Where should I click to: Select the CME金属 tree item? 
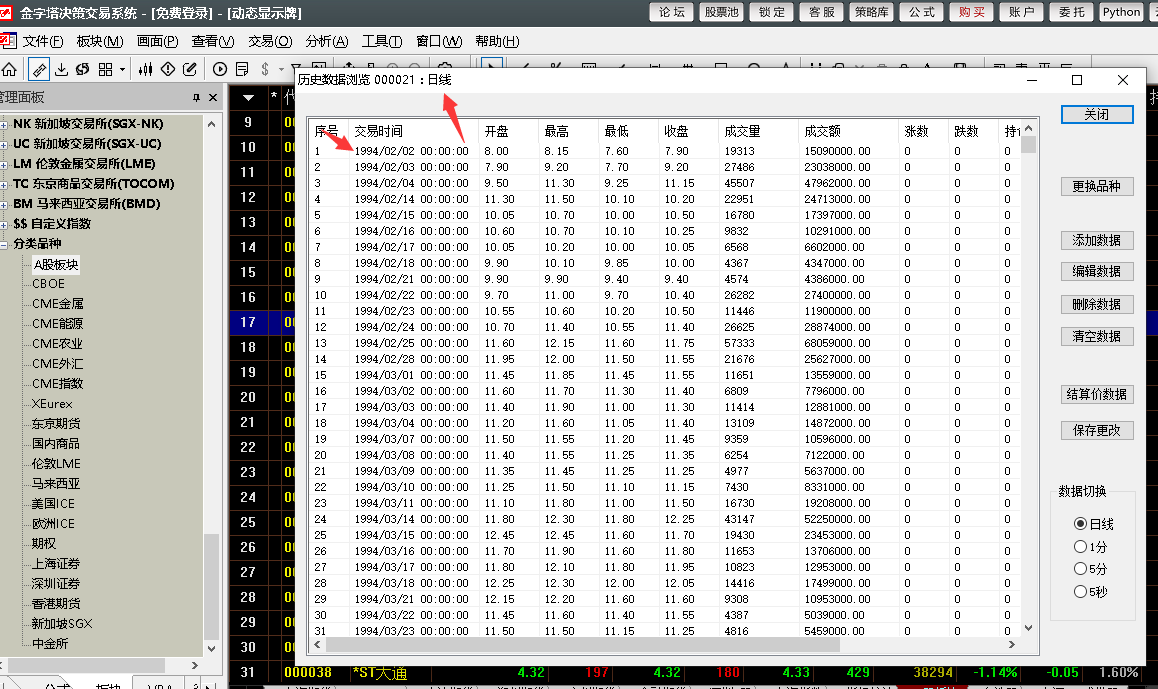point(58,304)
